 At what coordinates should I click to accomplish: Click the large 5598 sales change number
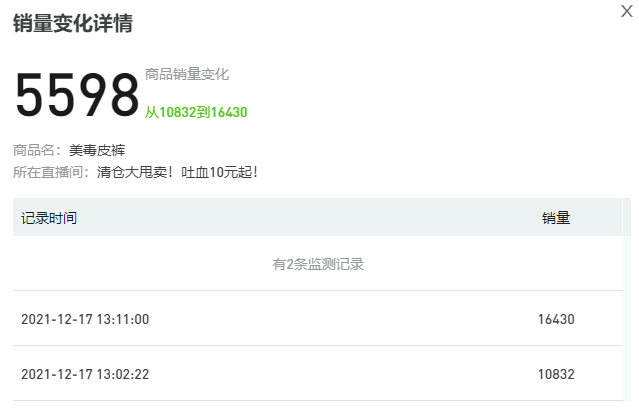(x=76, y=96)
